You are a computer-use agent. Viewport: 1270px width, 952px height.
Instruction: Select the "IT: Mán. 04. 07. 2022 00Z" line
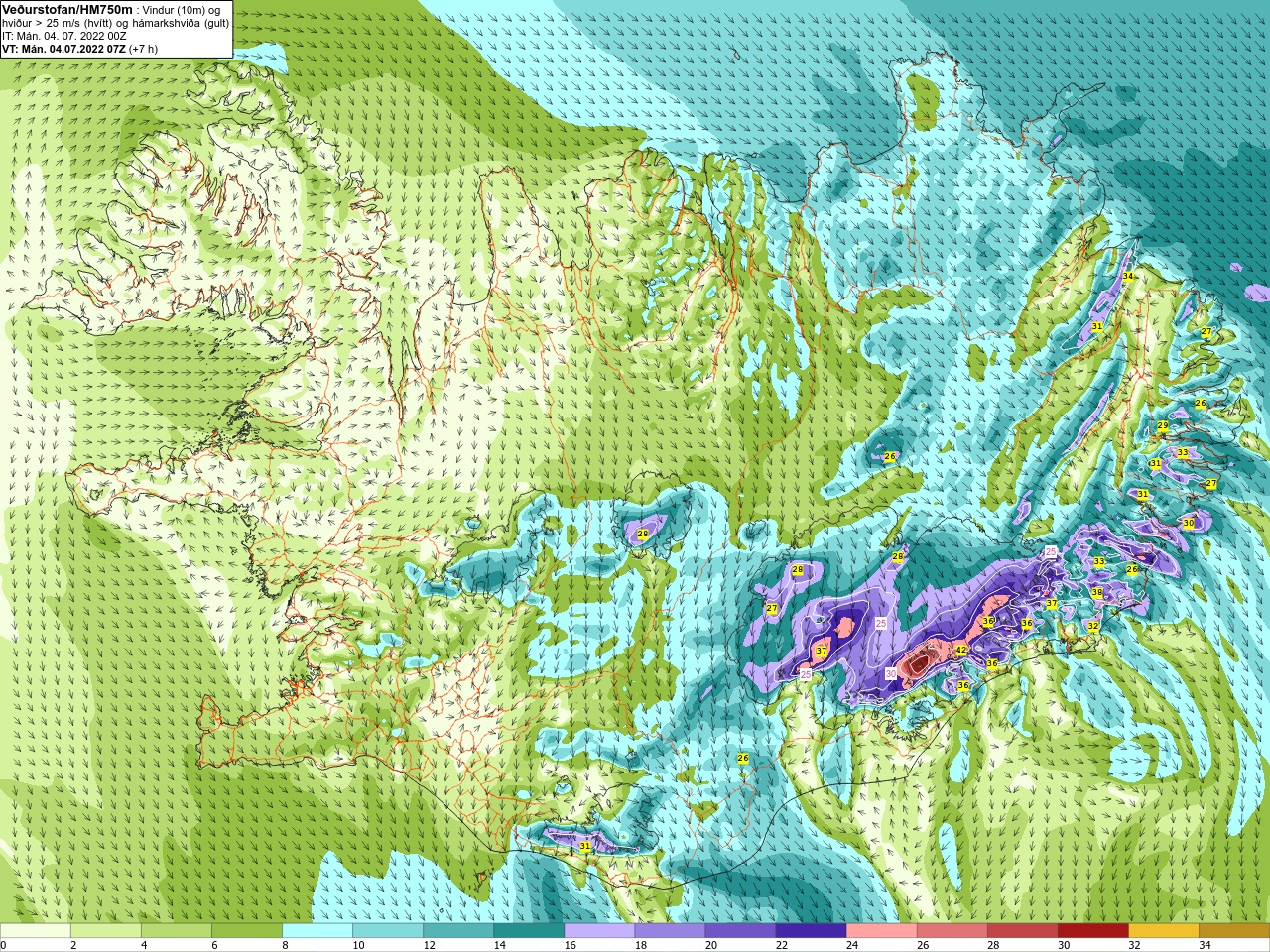pyautogui.click(x=64, y=36)
